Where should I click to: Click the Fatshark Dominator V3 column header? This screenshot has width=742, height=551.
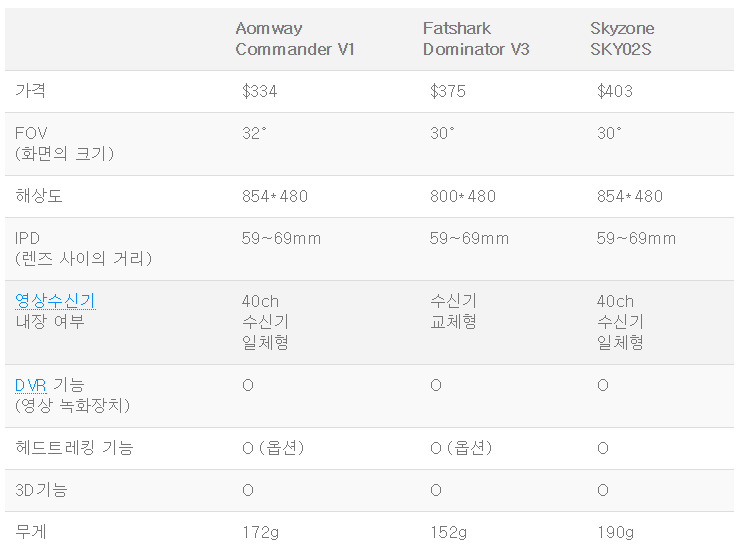[476, 39]
